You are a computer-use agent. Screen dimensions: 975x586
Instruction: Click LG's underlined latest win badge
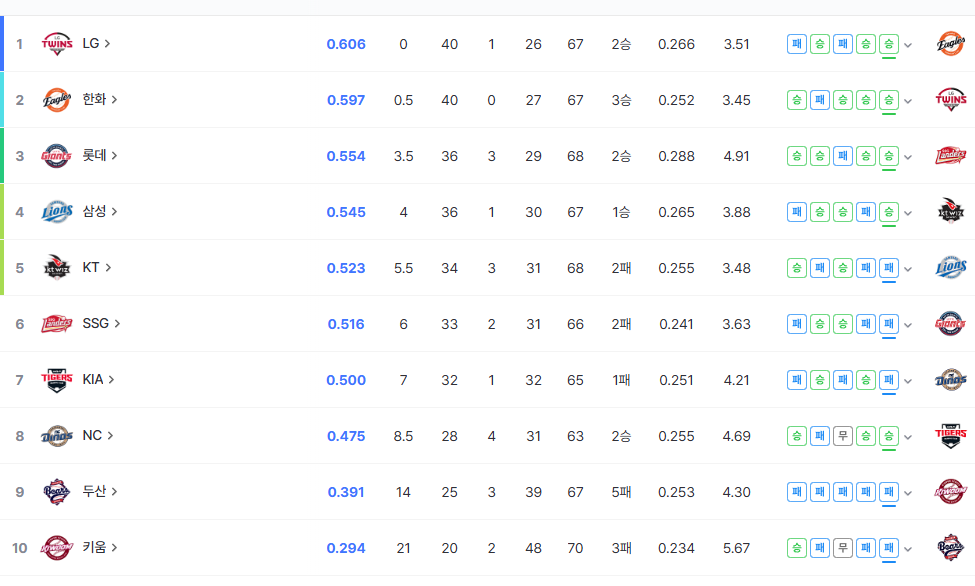click(889, 44)
